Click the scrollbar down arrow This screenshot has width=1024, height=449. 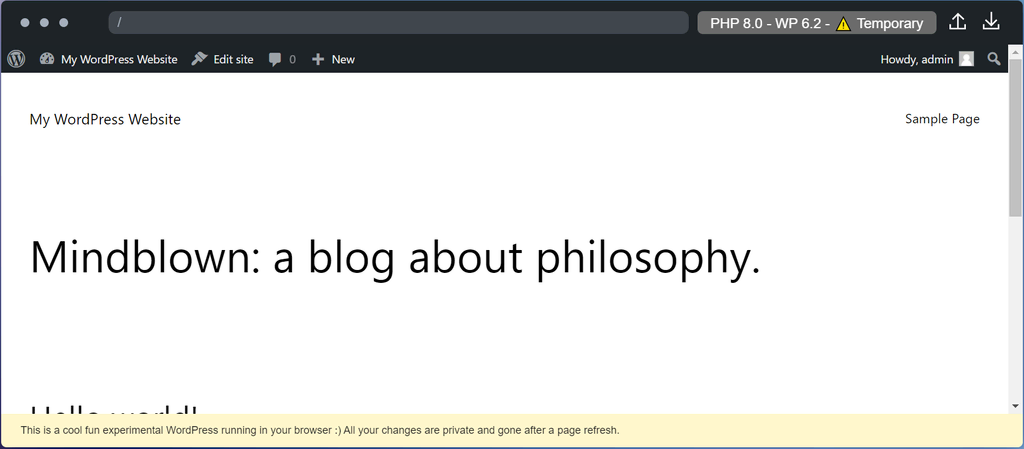[x=1016, y=406]
